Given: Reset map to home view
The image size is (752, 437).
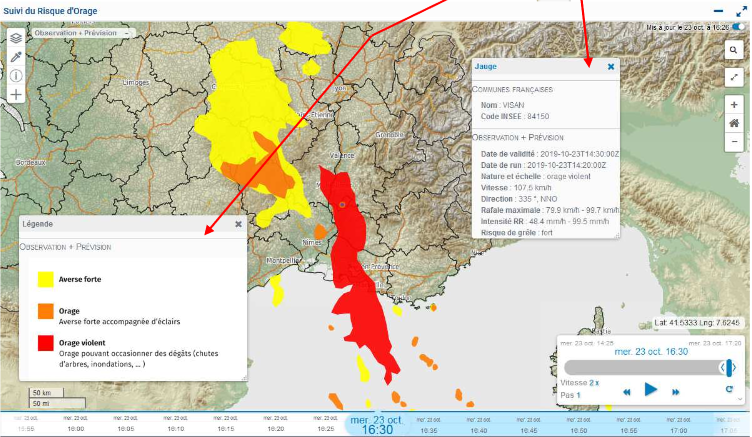Looking at the screenshot, I should point(734,123).
